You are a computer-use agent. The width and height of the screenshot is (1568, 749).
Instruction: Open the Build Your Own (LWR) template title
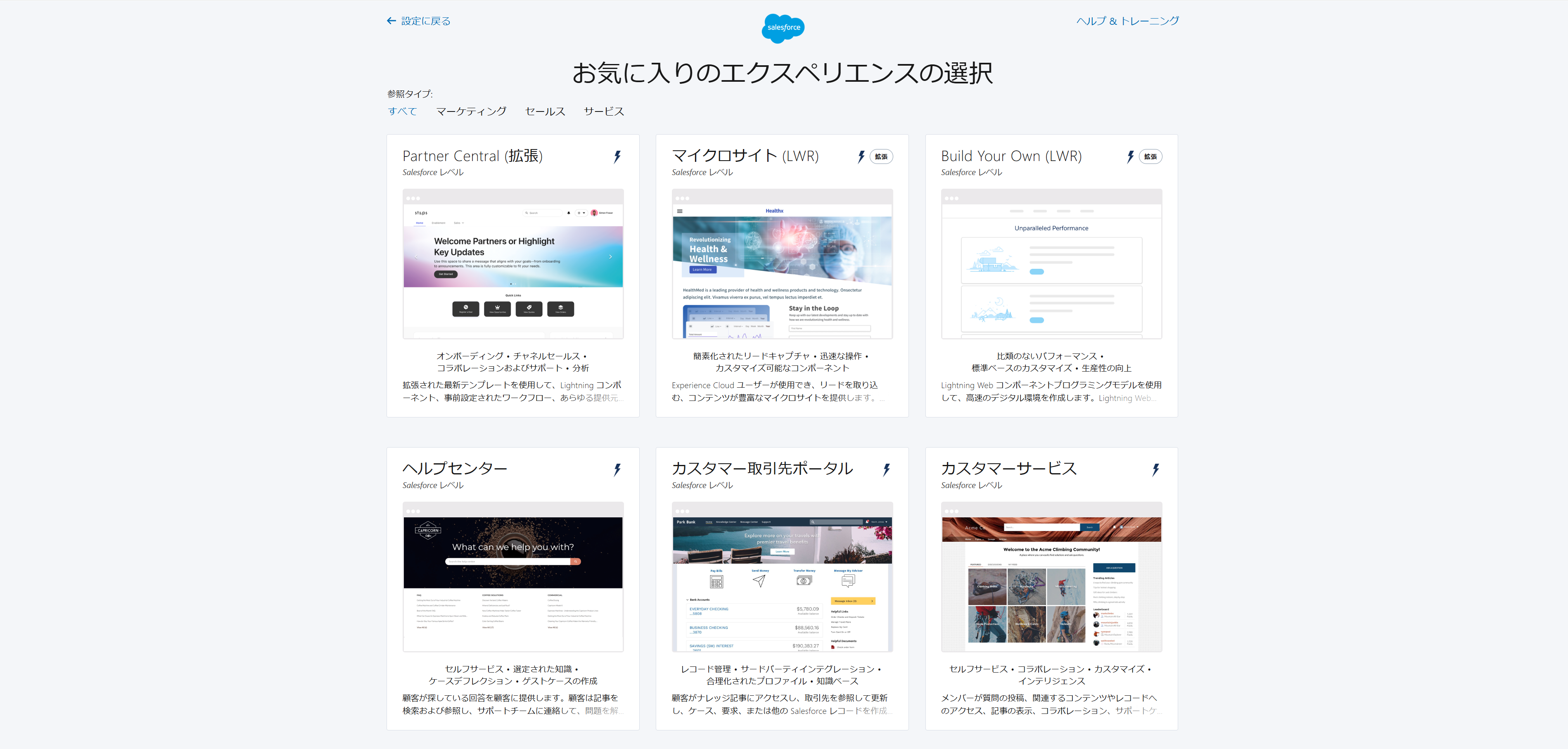point(1011,156)
